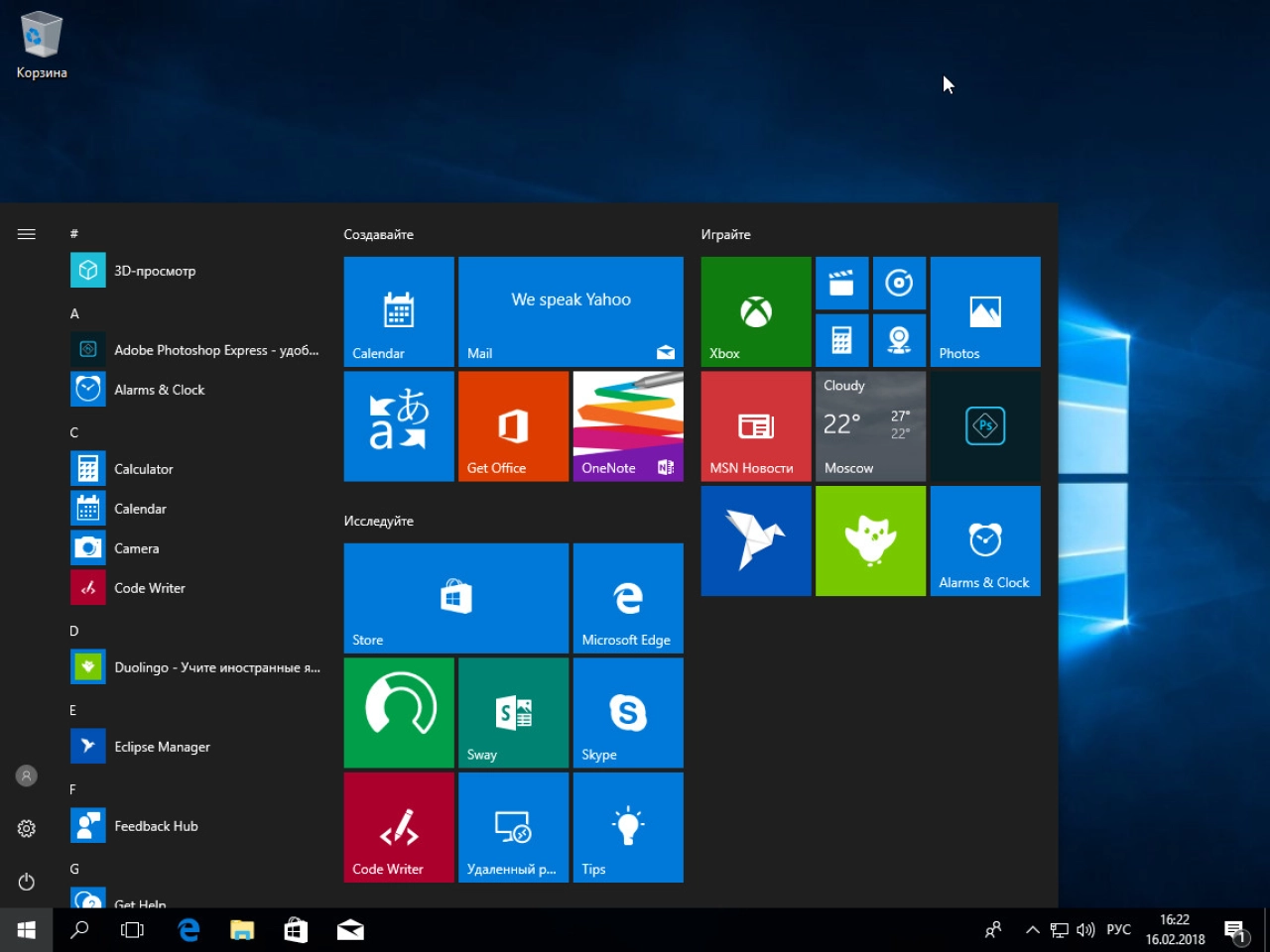Open the volume control in the tray
1270x952 pixels.
point(1085,930)
